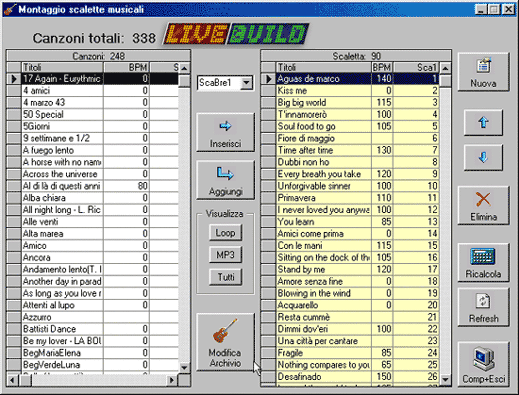Click the BPM column header in the Scaletta list
Image resolution: width=519 pixels, height=395 pixels.
coord(382,67)
